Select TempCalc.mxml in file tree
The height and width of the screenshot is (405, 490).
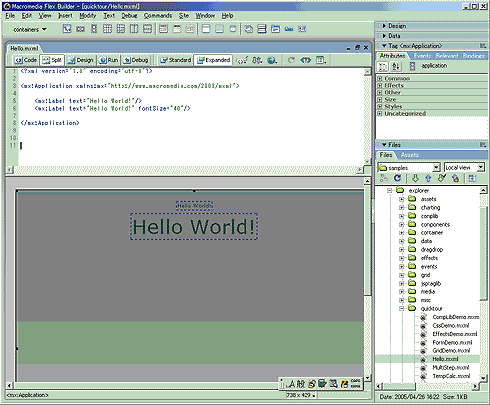click(451, 376)
